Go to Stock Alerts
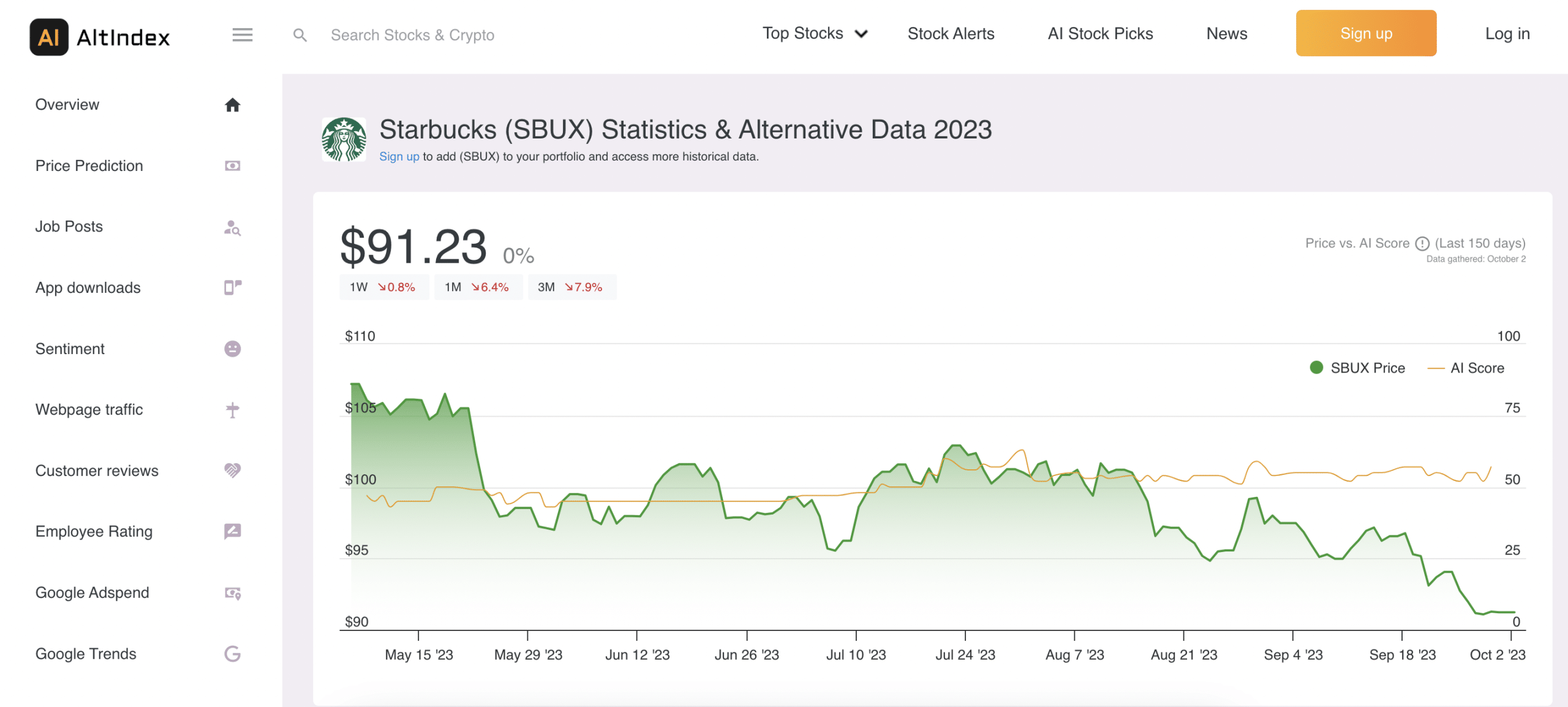Image resolution: width=1568 pixels, height=707 pixels. pos(951,34)
